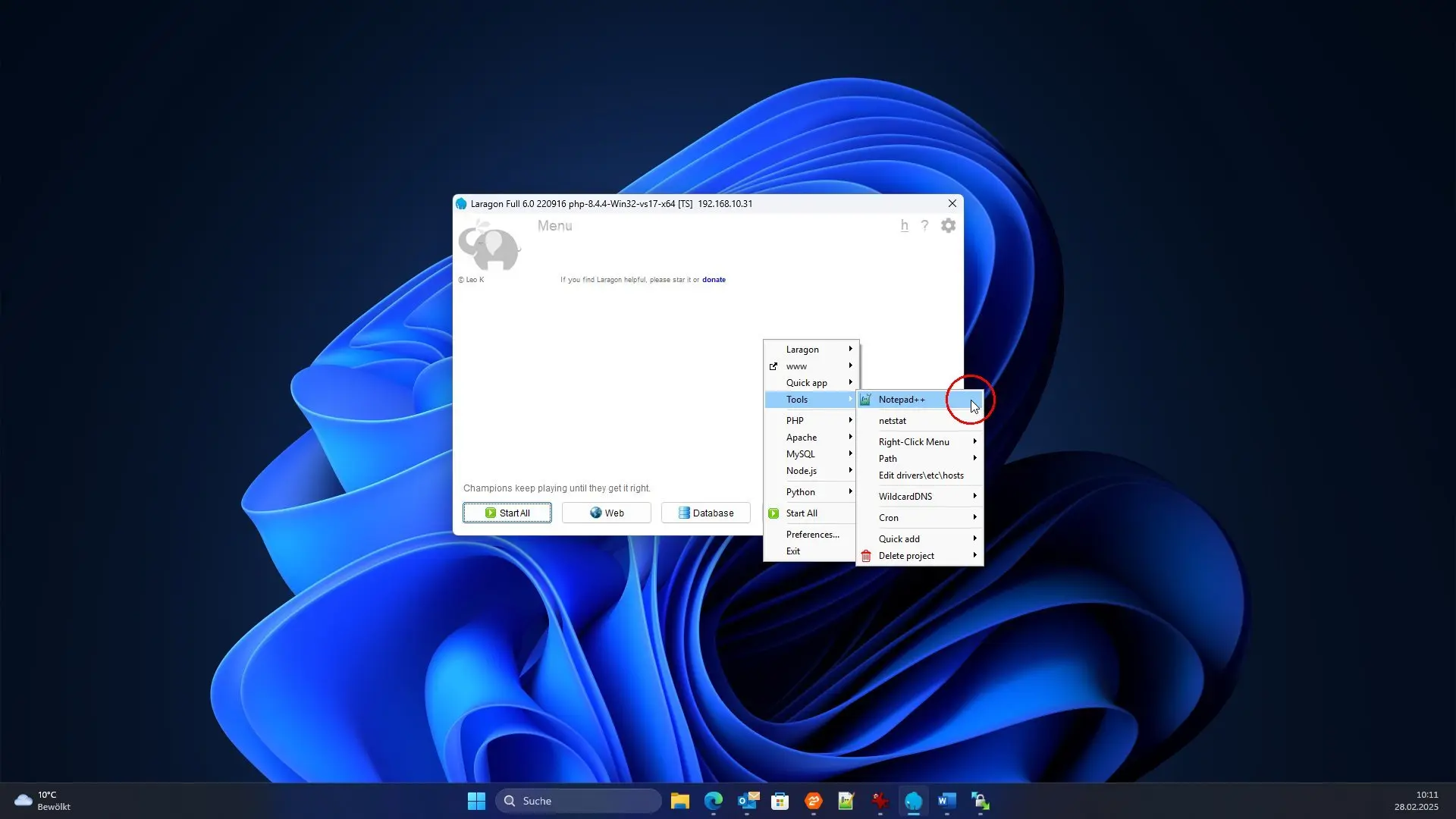Screen dimensions: 1456x819
Task: Click the Menu label in Laragon
Action: point(555,226)
